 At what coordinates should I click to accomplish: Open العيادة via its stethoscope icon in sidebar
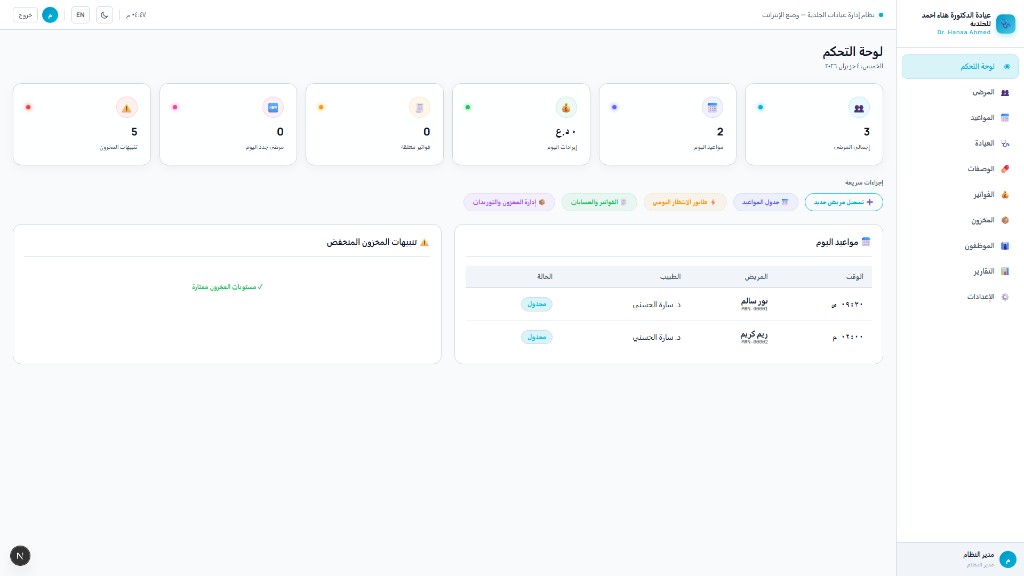point(1005,144)
